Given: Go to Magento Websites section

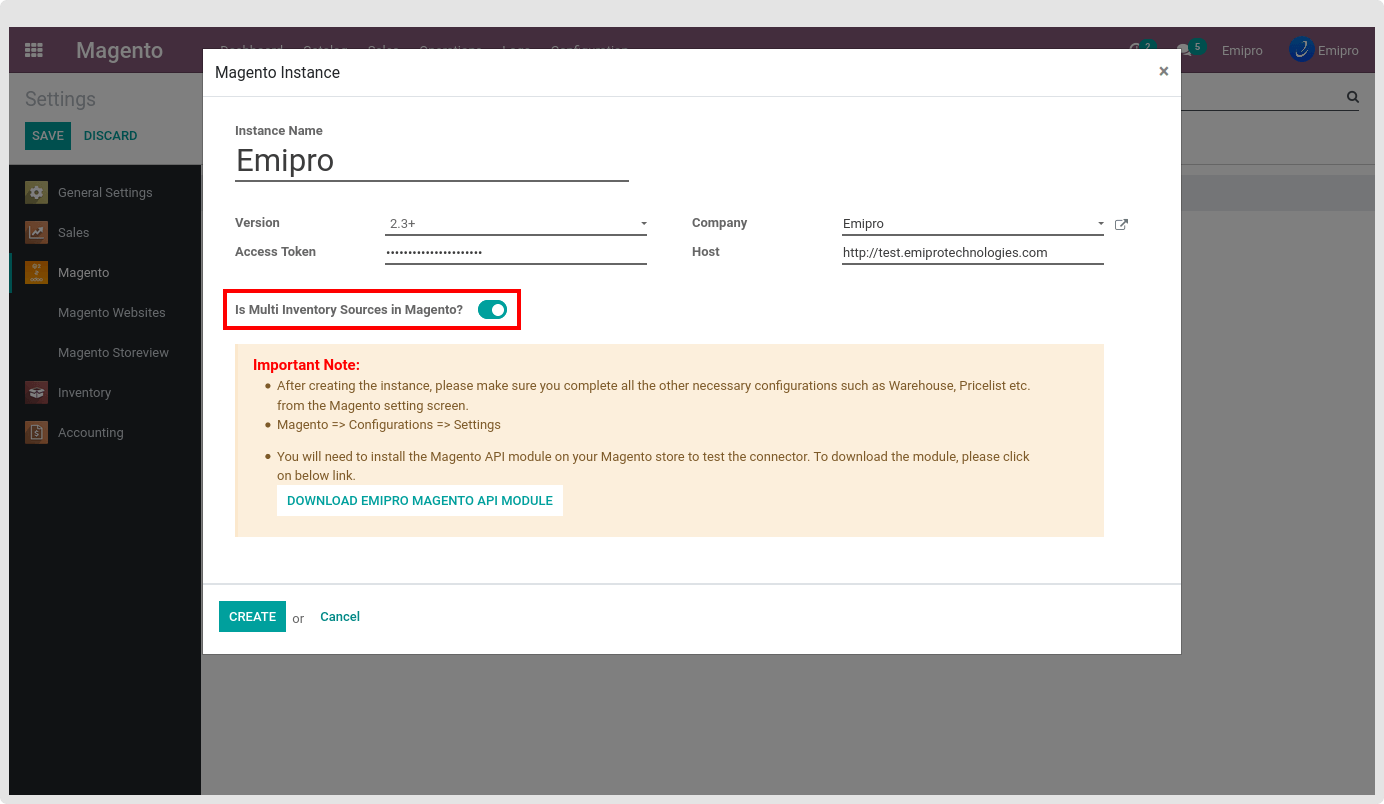Looking at the screenshot, I should tap(112, 313).
